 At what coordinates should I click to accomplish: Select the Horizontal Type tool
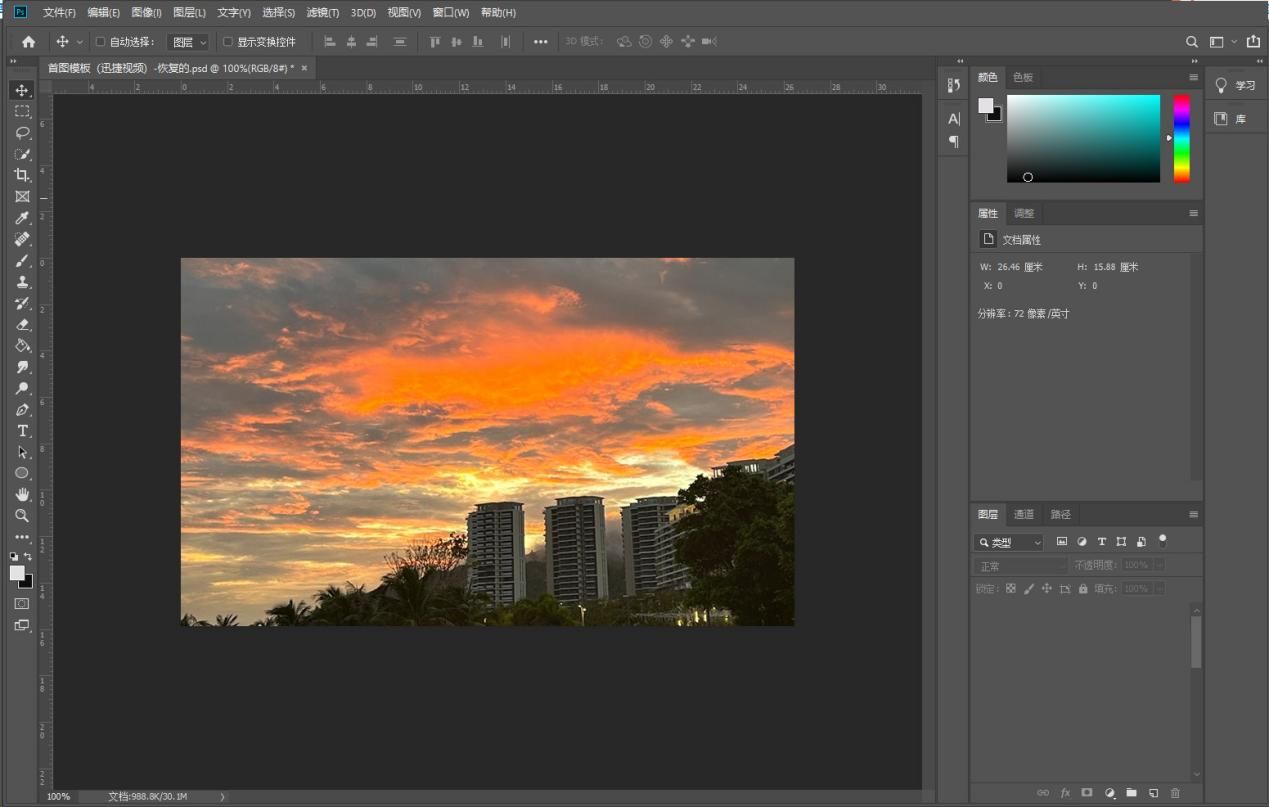[22, 431]
